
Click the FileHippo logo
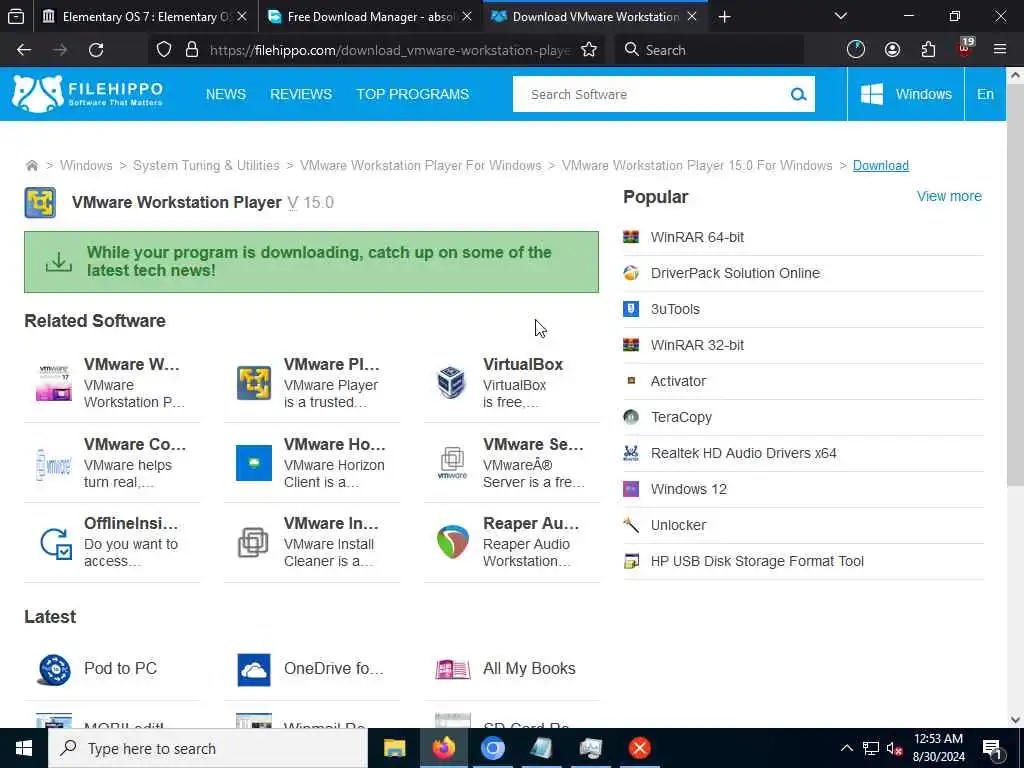[88, 93]
